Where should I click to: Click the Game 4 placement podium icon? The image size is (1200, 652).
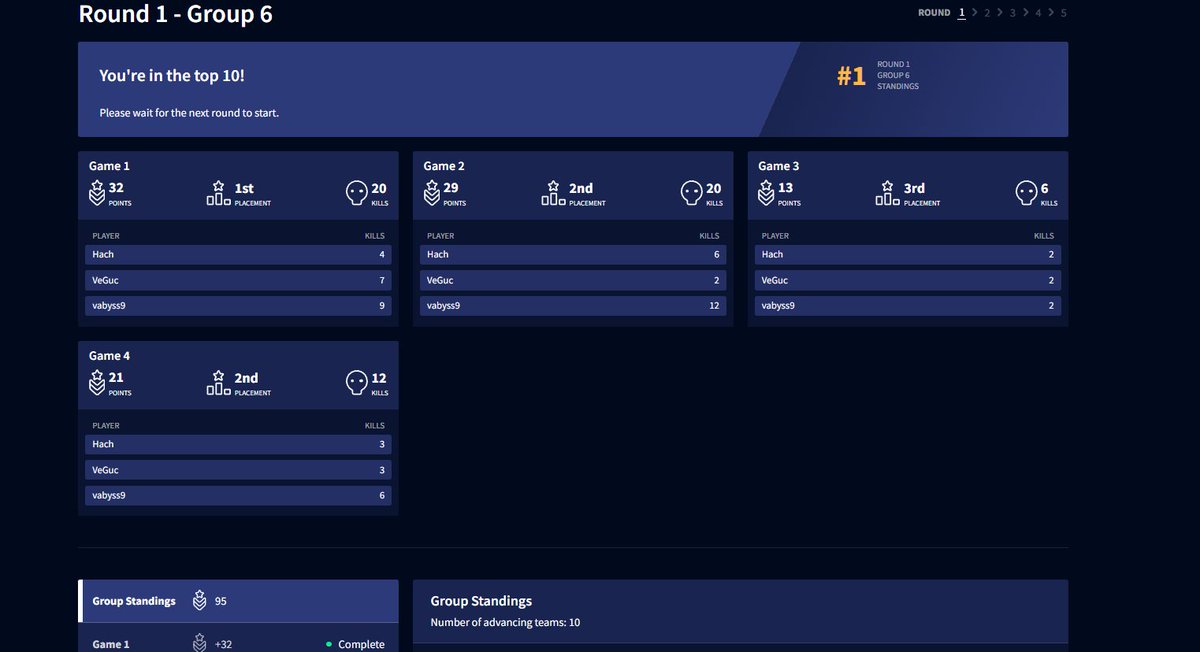[218, 383]
